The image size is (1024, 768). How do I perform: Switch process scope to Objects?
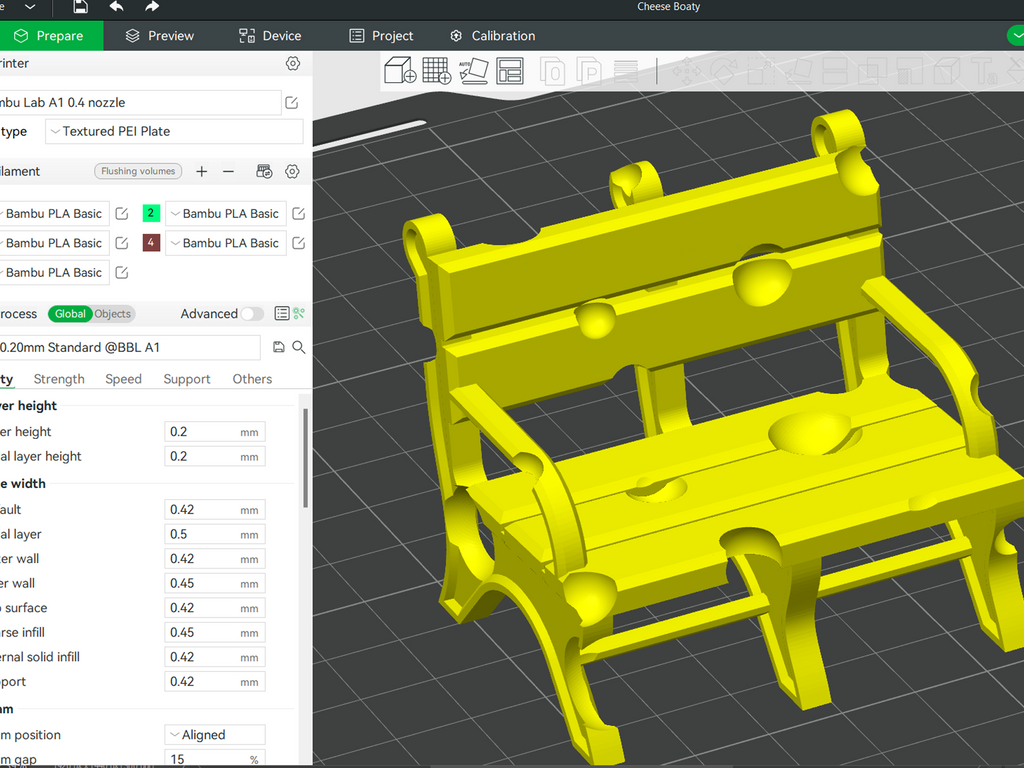click(x=112, y=314)
